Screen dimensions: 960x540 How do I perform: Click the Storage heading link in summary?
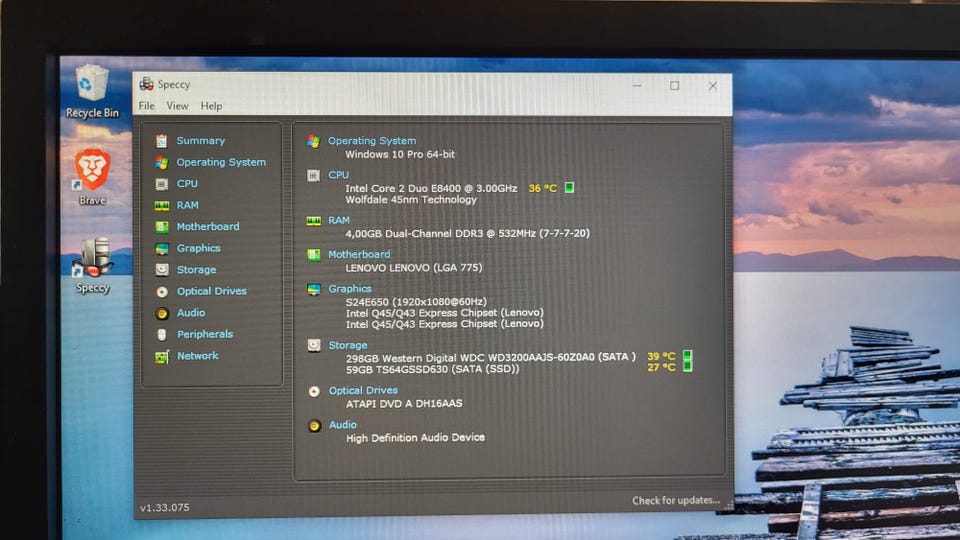pos(348,345)
